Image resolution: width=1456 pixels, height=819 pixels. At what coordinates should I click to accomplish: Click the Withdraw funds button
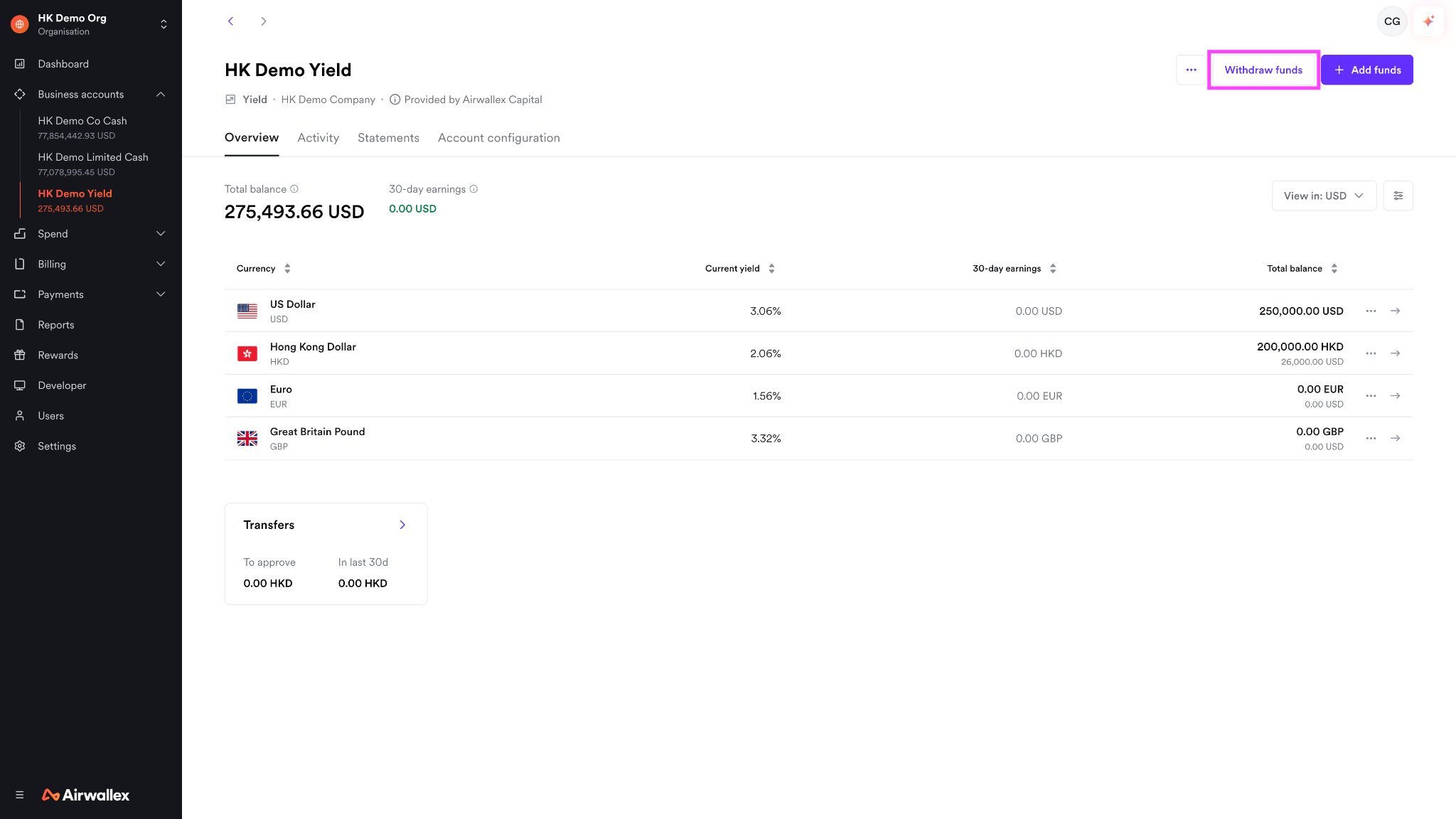[x=1263, y=70]
